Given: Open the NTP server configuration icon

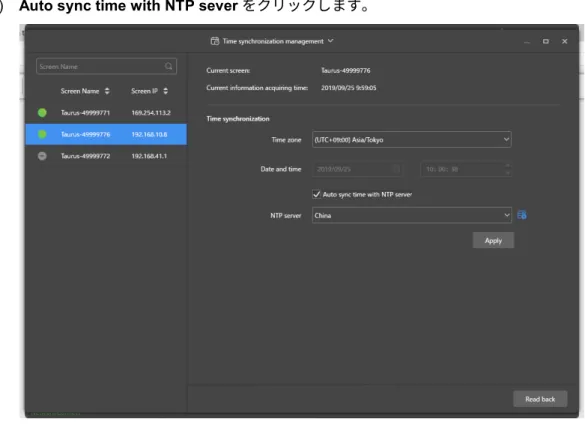Looking at the screenshot, I should point(522,215).
